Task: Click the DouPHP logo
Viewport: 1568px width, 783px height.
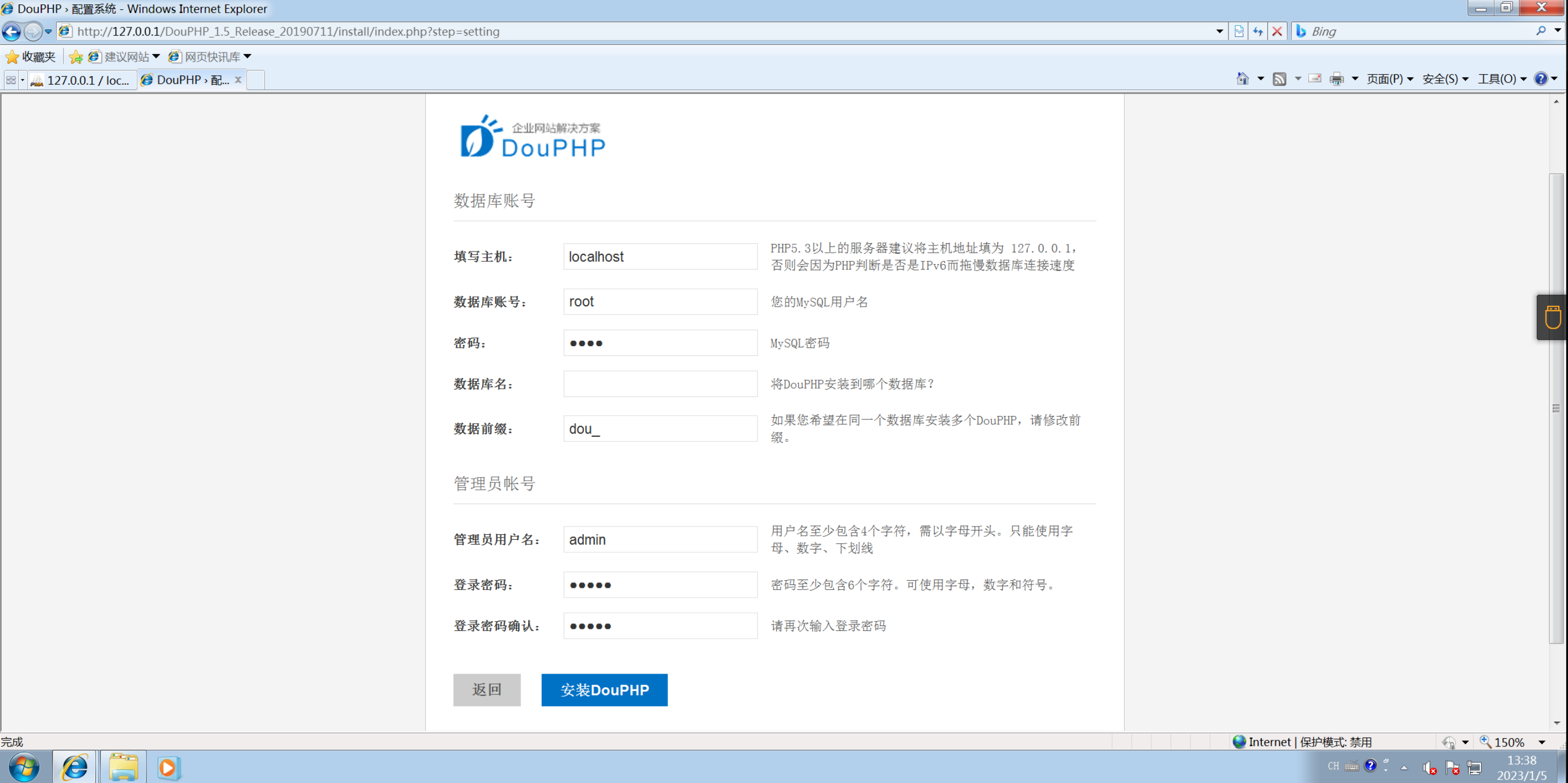Action: point(533,136)
